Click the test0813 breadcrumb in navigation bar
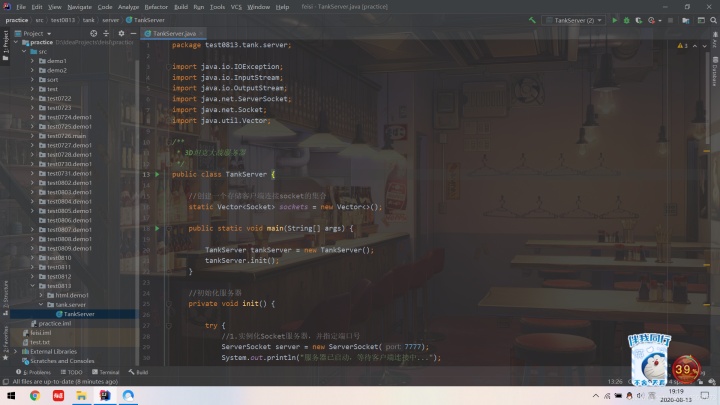The height and width of the screenshot is (405, 720). [62, 20]
